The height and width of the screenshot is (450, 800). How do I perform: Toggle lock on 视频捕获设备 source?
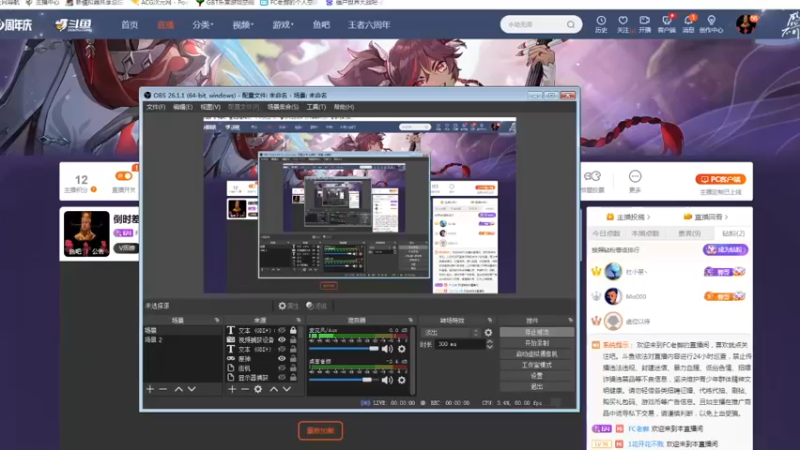[x=293, y=340]
